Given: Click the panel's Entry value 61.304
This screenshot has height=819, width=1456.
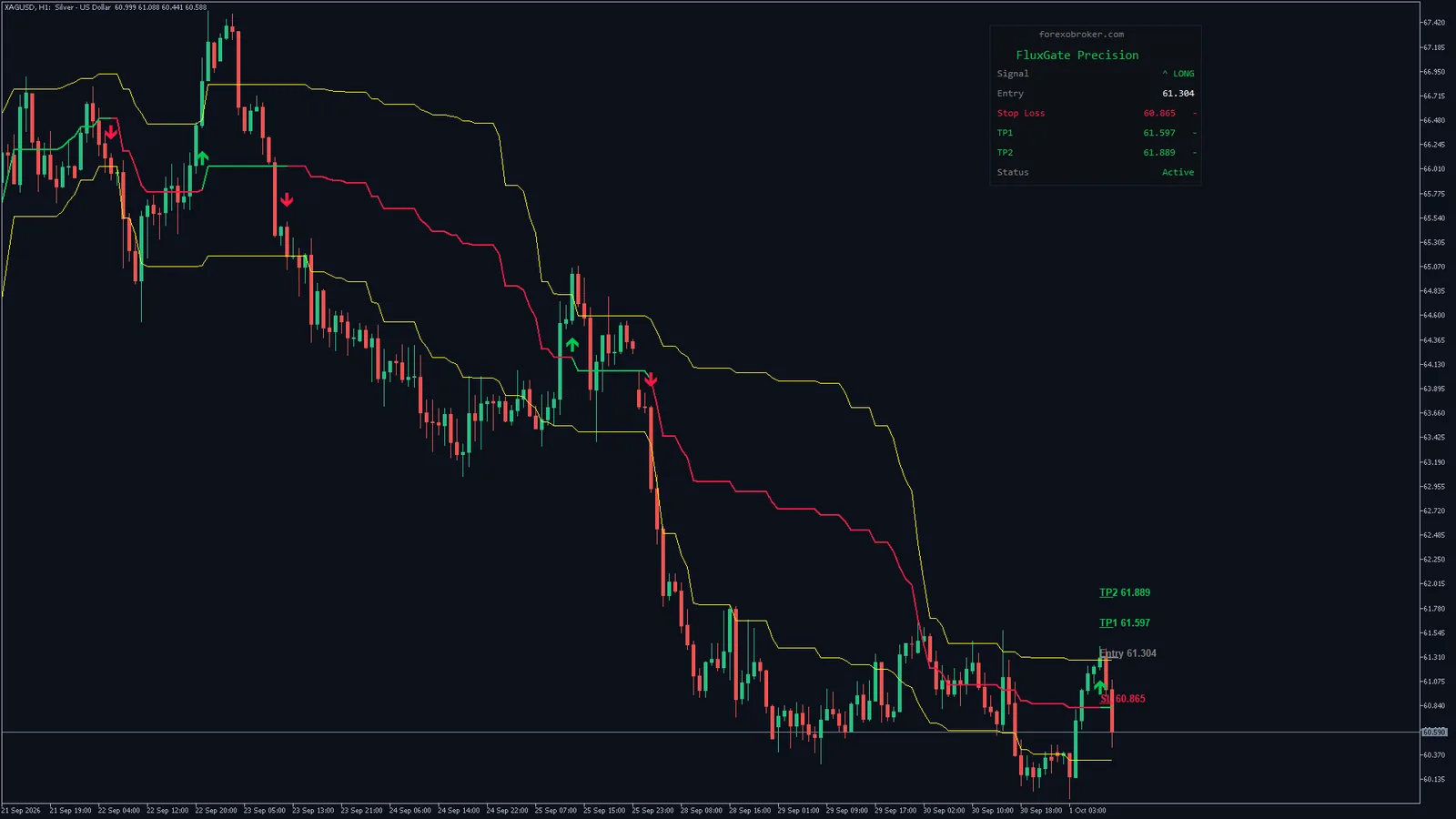Looking at the screenshot, I should pyautogui.click(x=1178, y=94).
